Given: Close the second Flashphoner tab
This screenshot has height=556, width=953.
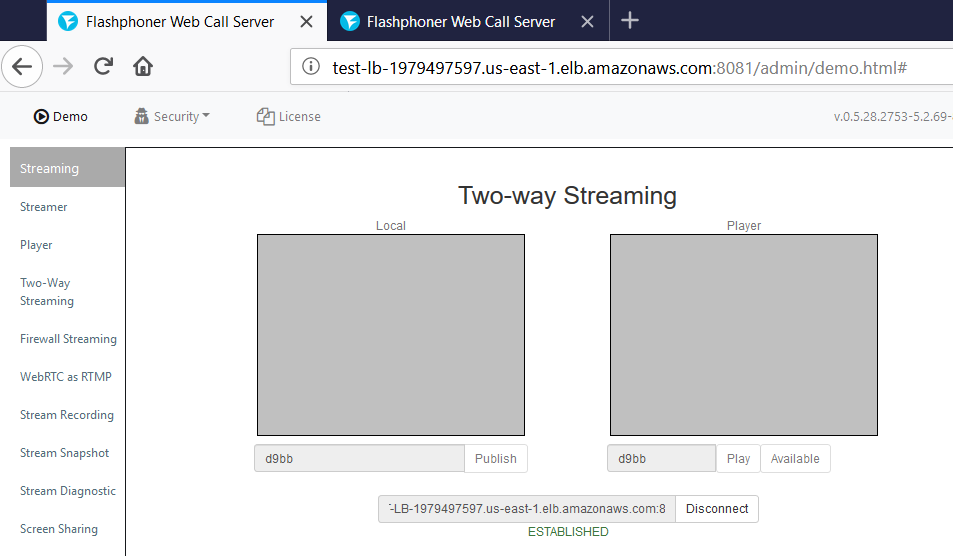Looking at the screenshot, I should 588,21.
